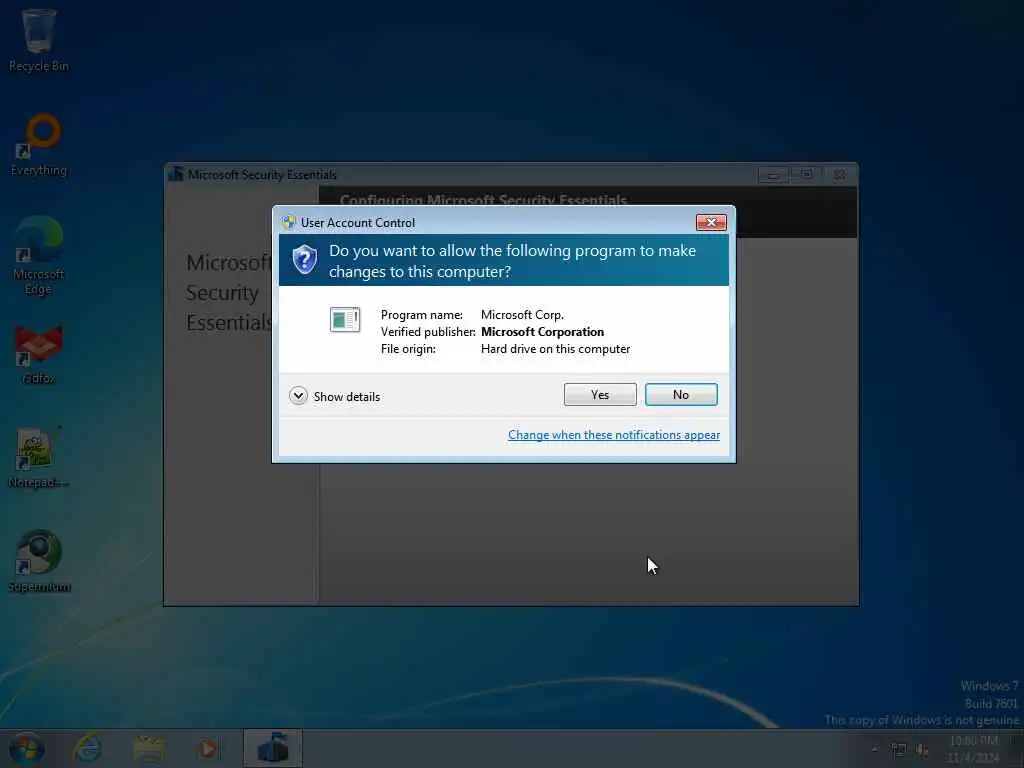Select 'Microsoft Corp.' program name text

pyautogui.click(x=522, y=315)
